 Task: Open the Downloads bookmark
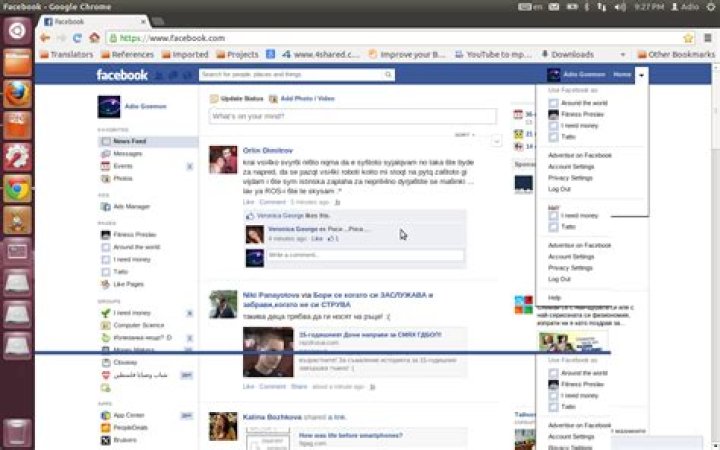pyautogui.click(x=568, y=54)
